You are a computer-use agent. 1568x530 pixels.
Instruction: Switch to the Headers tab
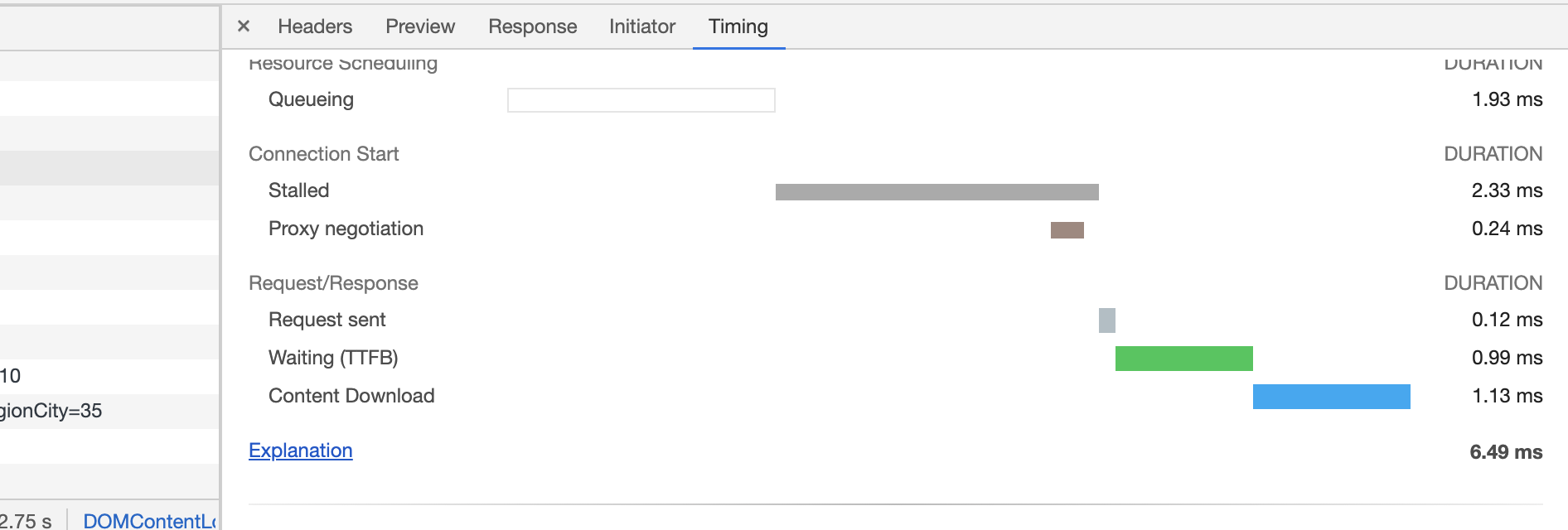coord(315,26)
